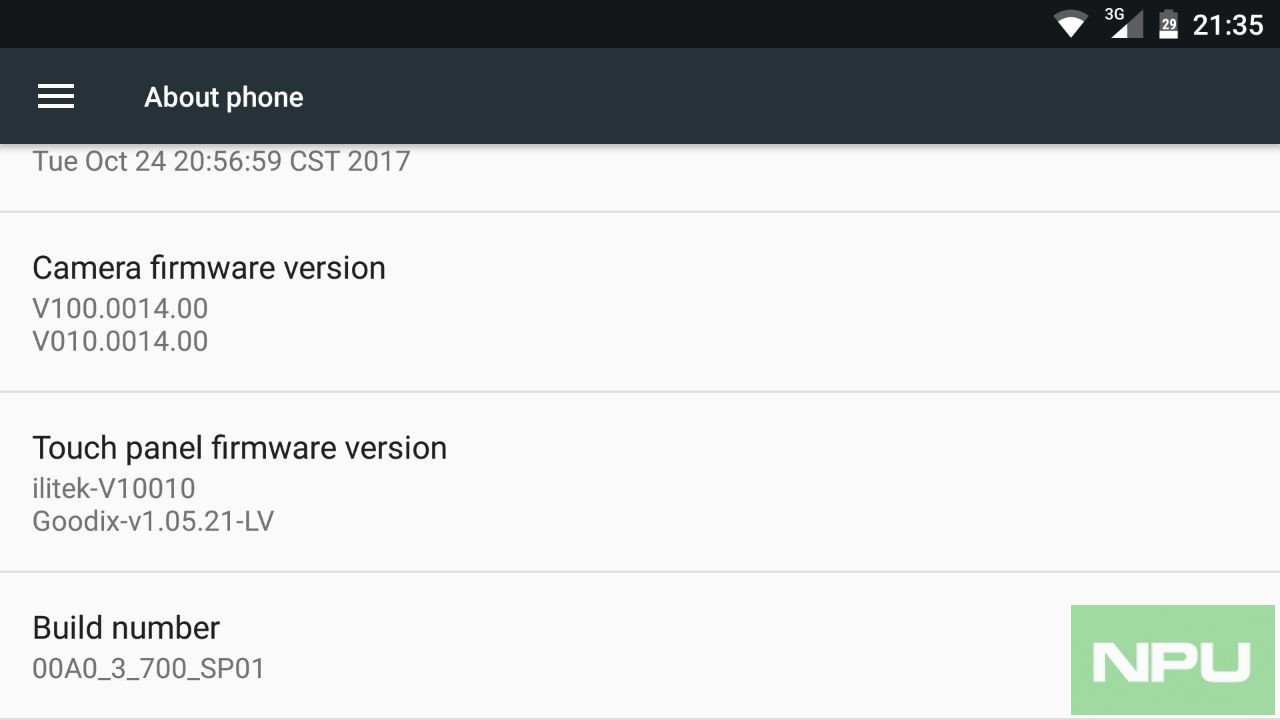Screen dimensions: 1280x720
Task: Tap the battery percentage number 29
Action: click(1168, 27)
